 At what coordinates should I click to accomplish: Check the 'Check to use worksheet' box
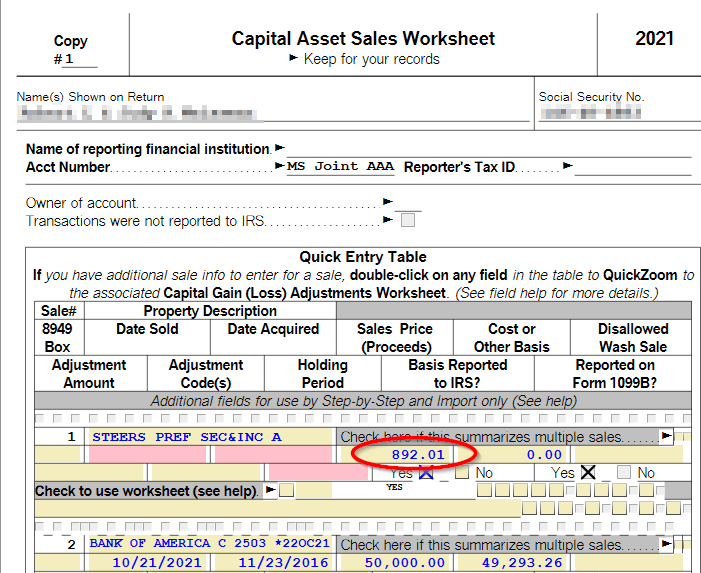pos(287,490)
